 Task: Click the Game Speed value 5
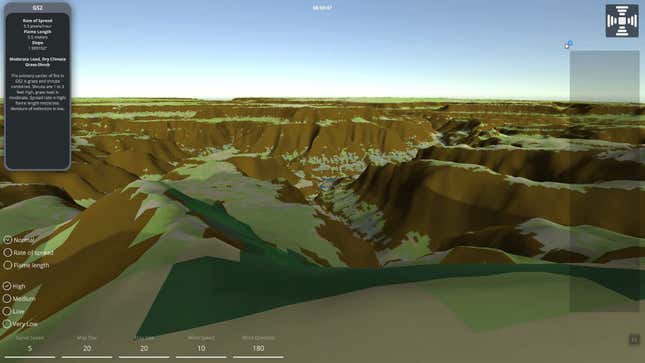click(x=30, y=348)
